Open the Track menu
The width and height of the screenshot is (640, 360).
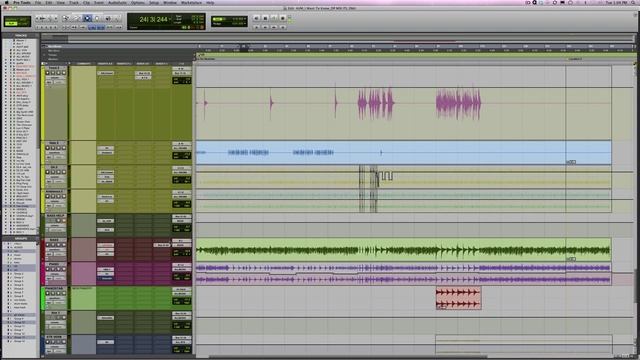[74, 2]
